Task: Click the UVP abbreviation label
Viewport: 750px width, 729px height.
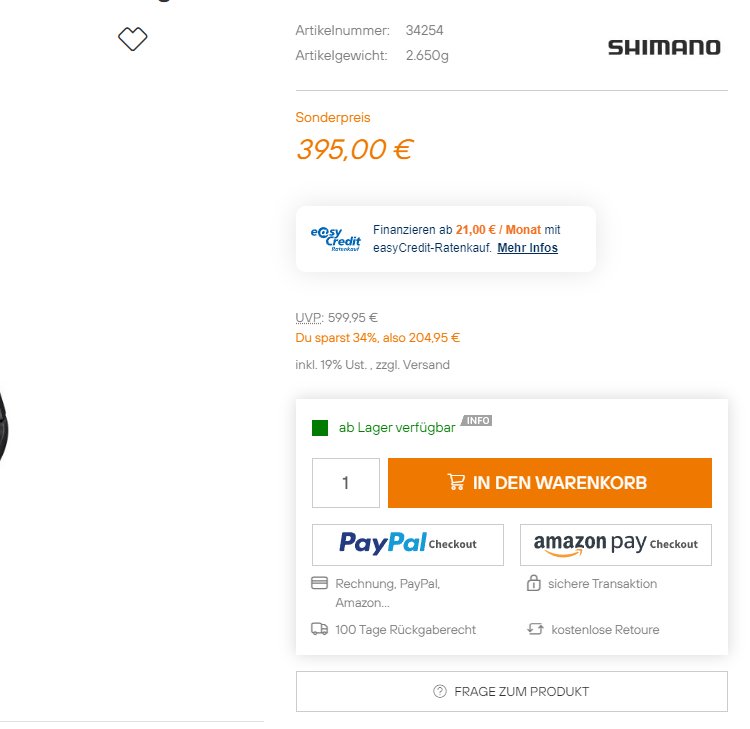Action: (309, 318)
